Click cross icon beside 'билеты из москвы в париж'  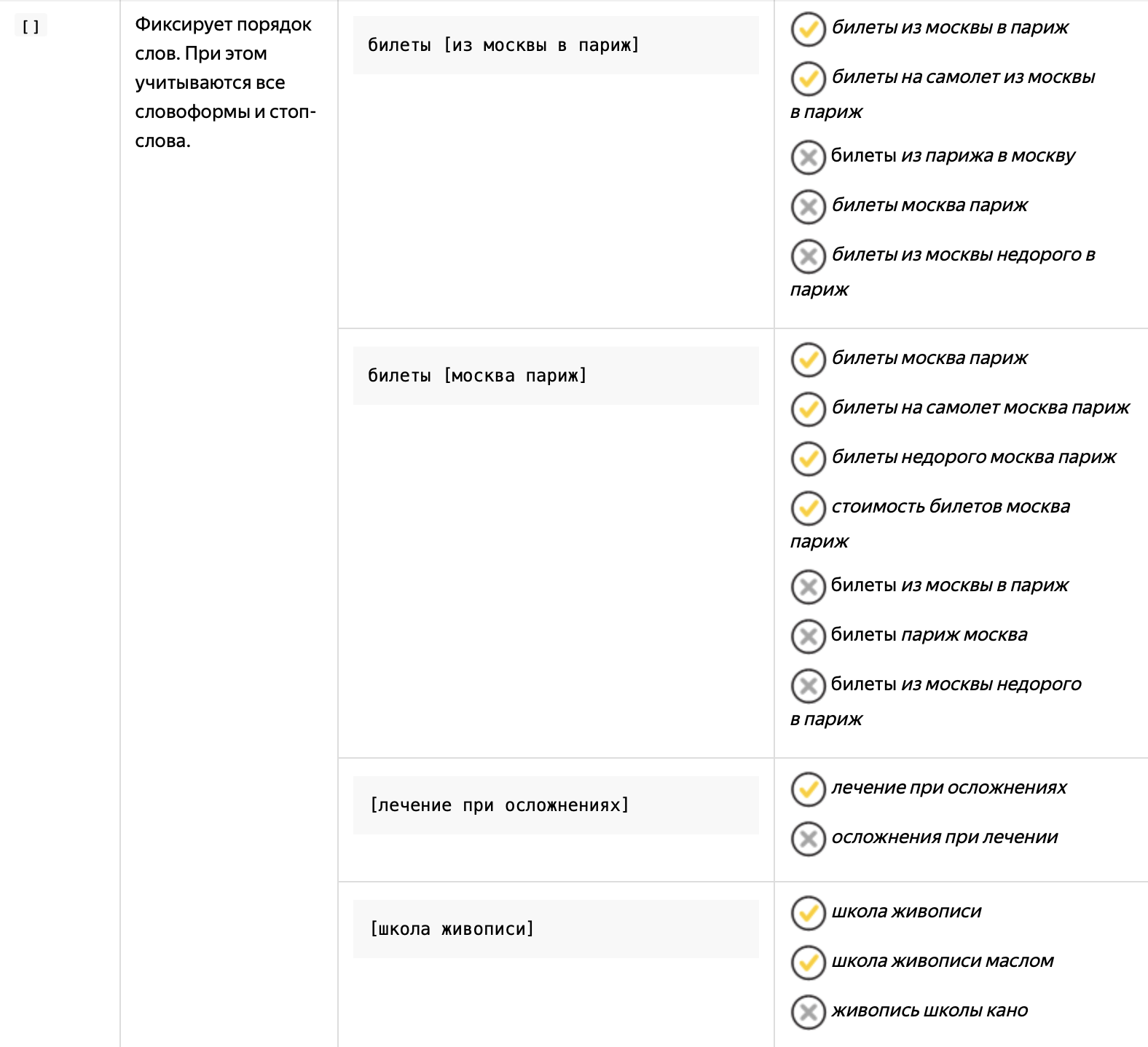(x=808, y=588)
